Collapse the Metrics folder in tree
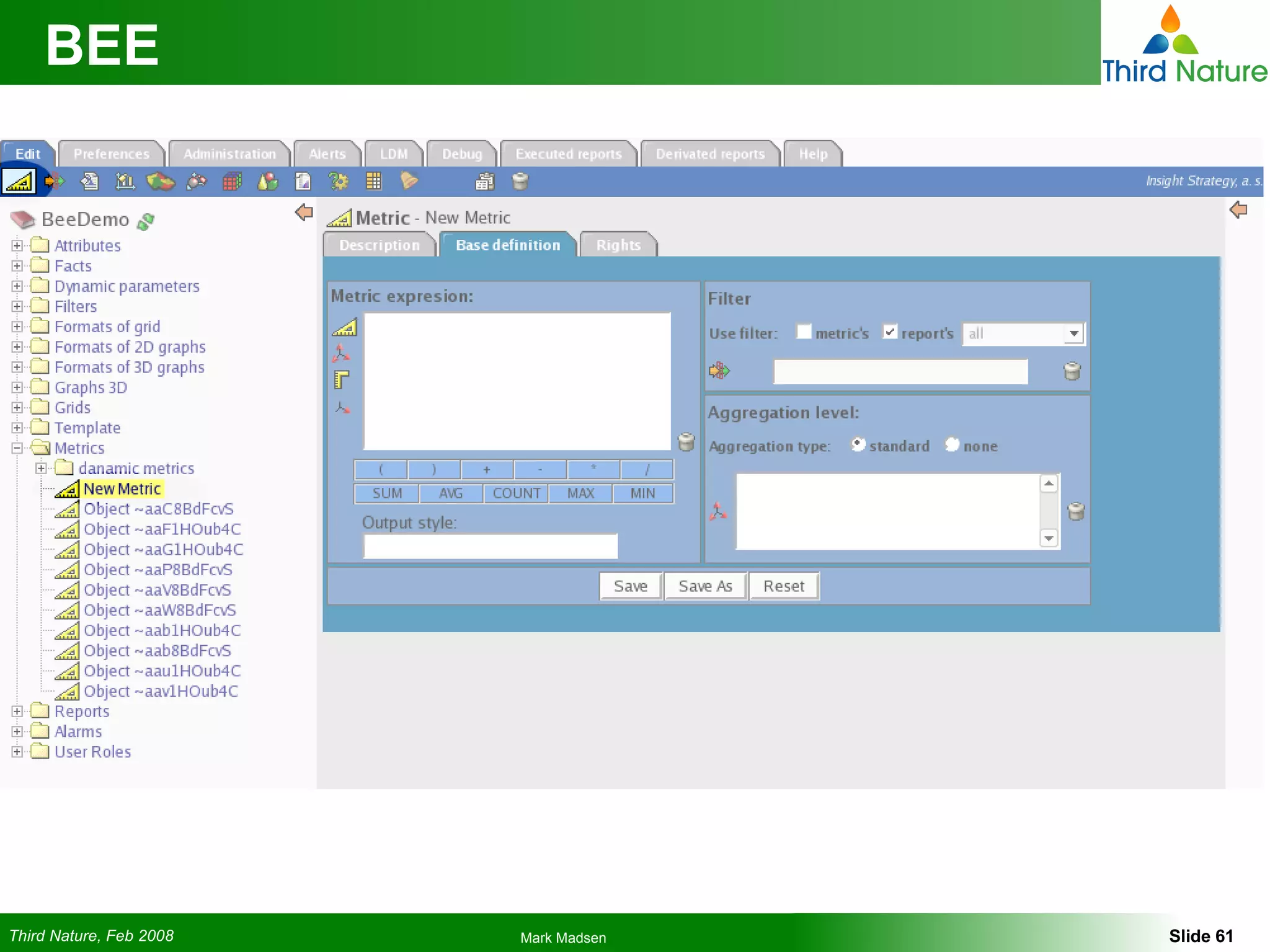 17,448
